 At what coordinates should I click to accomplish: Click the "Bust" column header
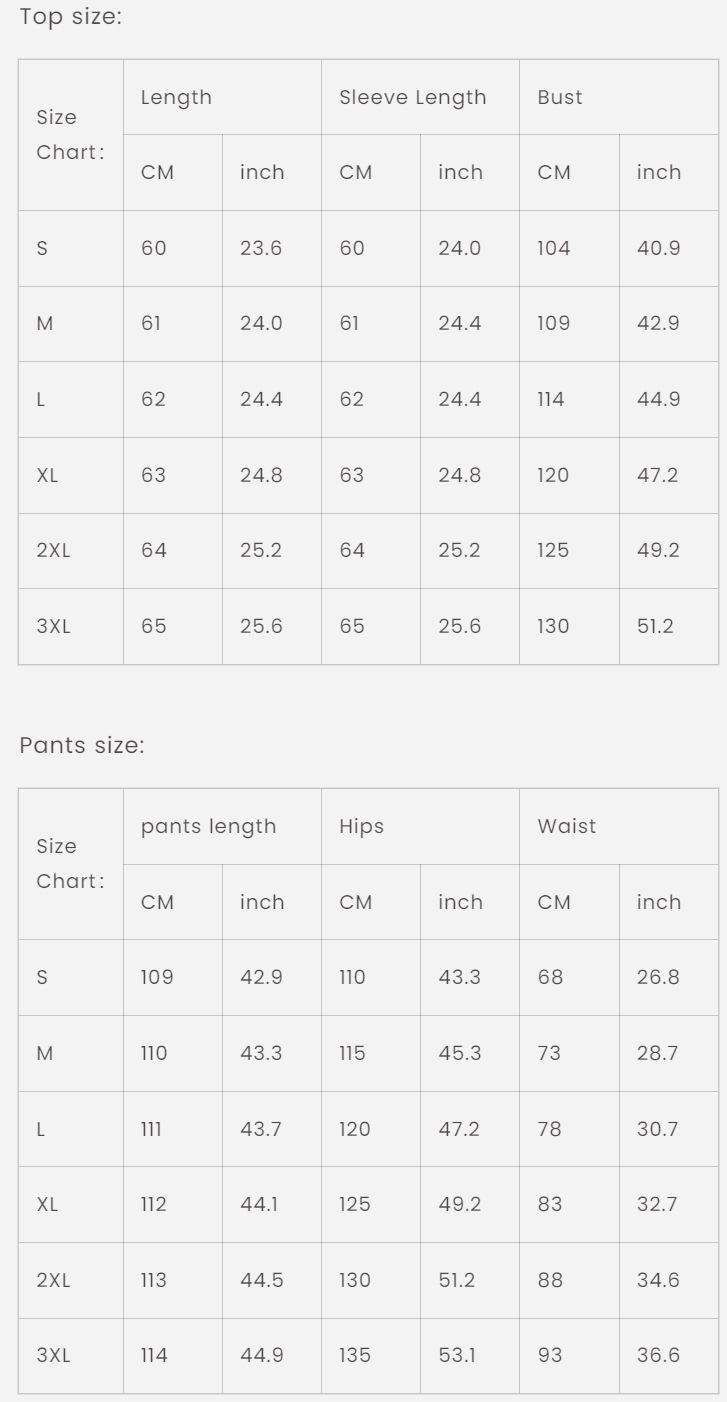pos(559,98)
